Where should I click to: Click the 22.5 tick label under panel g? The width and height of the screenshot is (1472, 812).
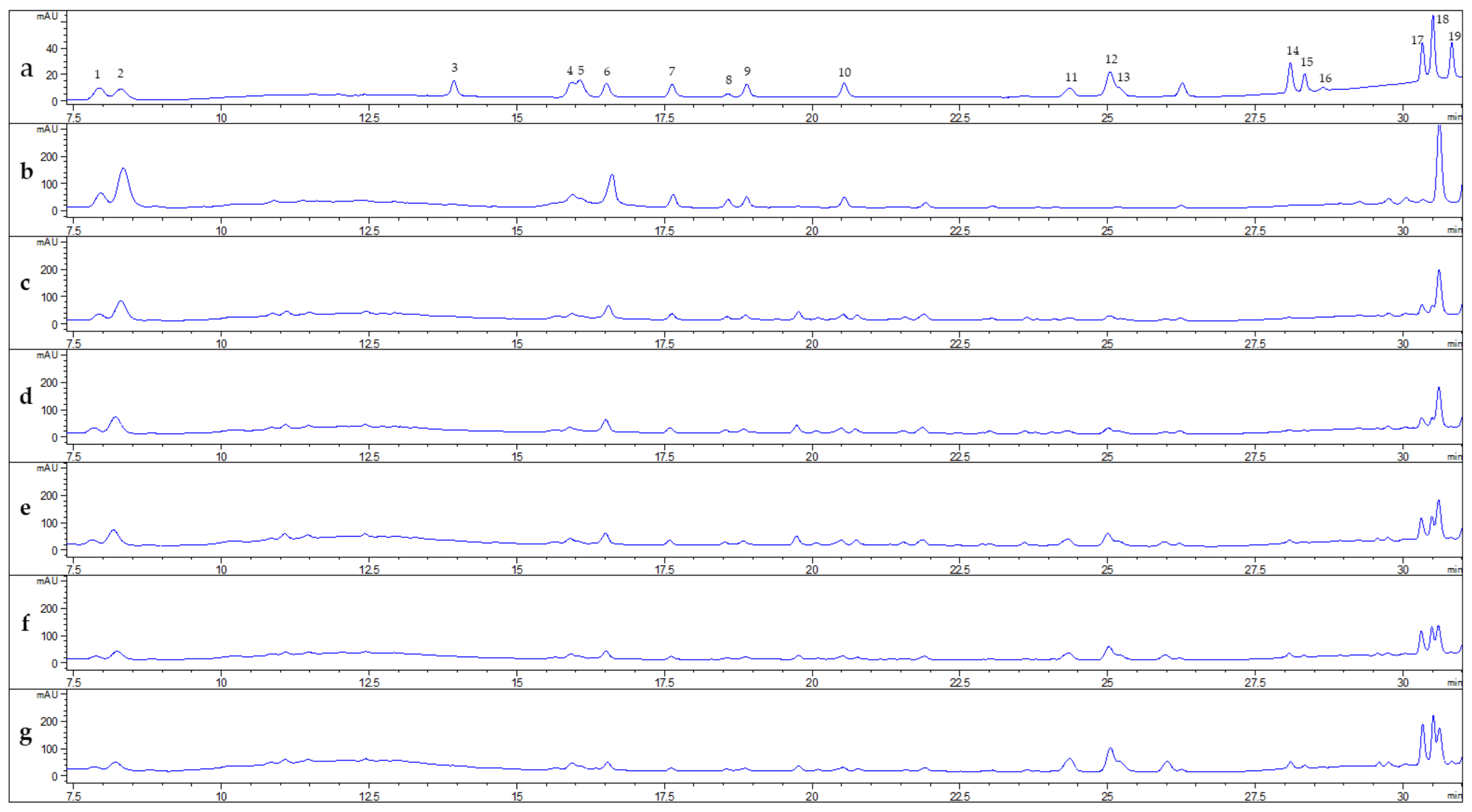(x=959, y=796)
